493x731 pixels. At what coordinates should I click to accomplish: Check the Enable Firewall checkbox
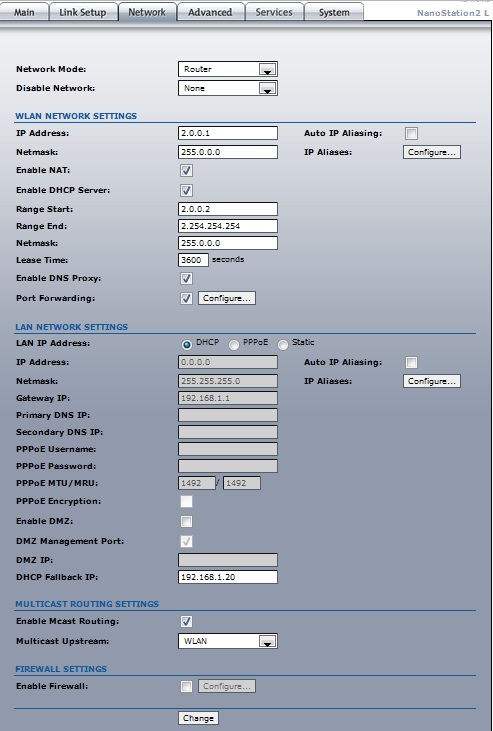(186, 686)
